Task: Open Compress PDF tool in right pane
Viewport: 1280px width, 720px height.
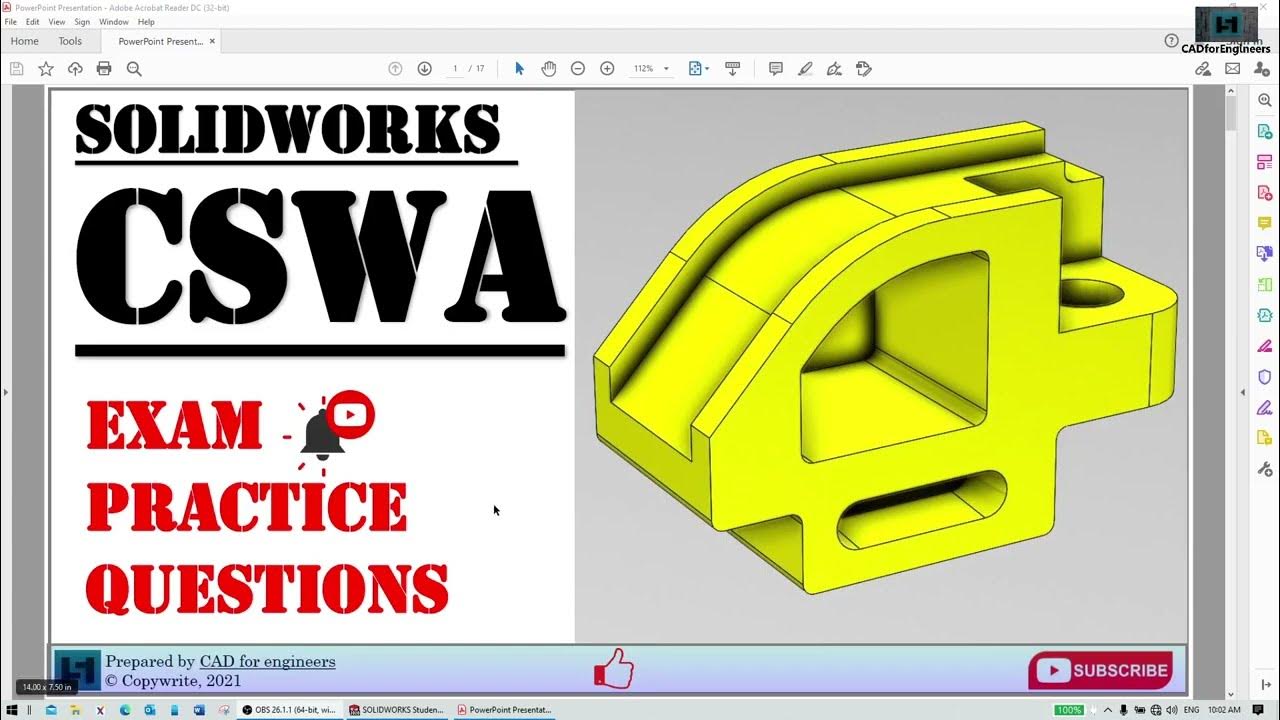Action: tap(1264, 315)
